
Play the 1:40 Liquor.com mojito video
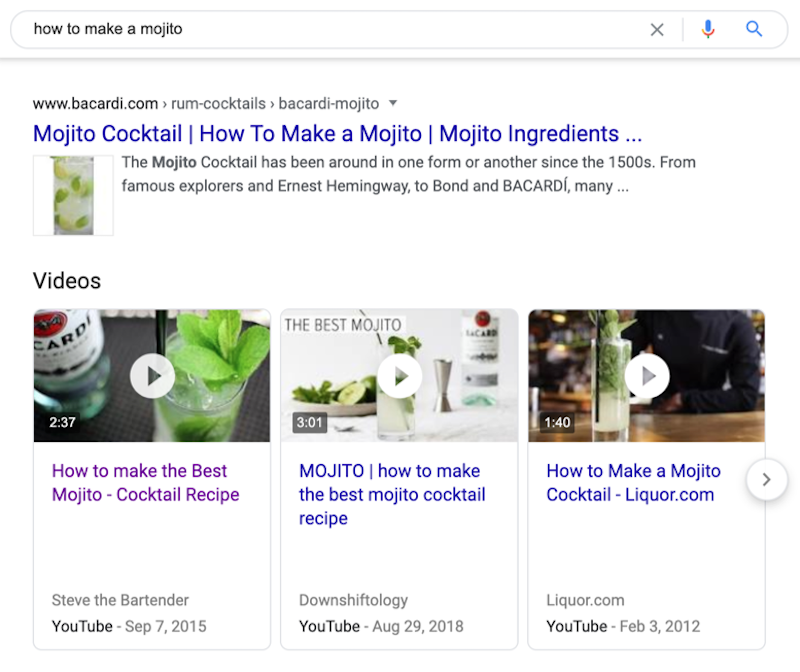(x=646, y=376)
